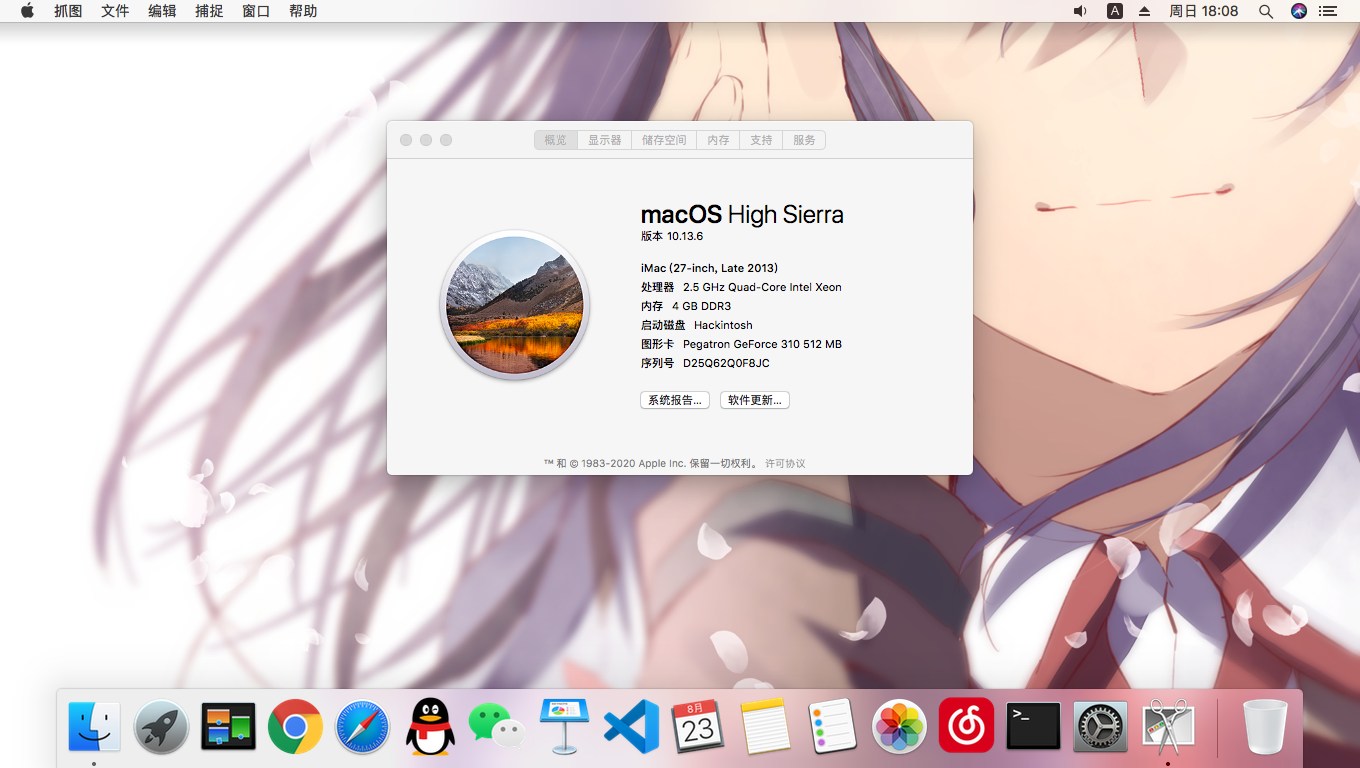
Task: Activate Siri from menu bar
Action: (x=1299, y=11)
